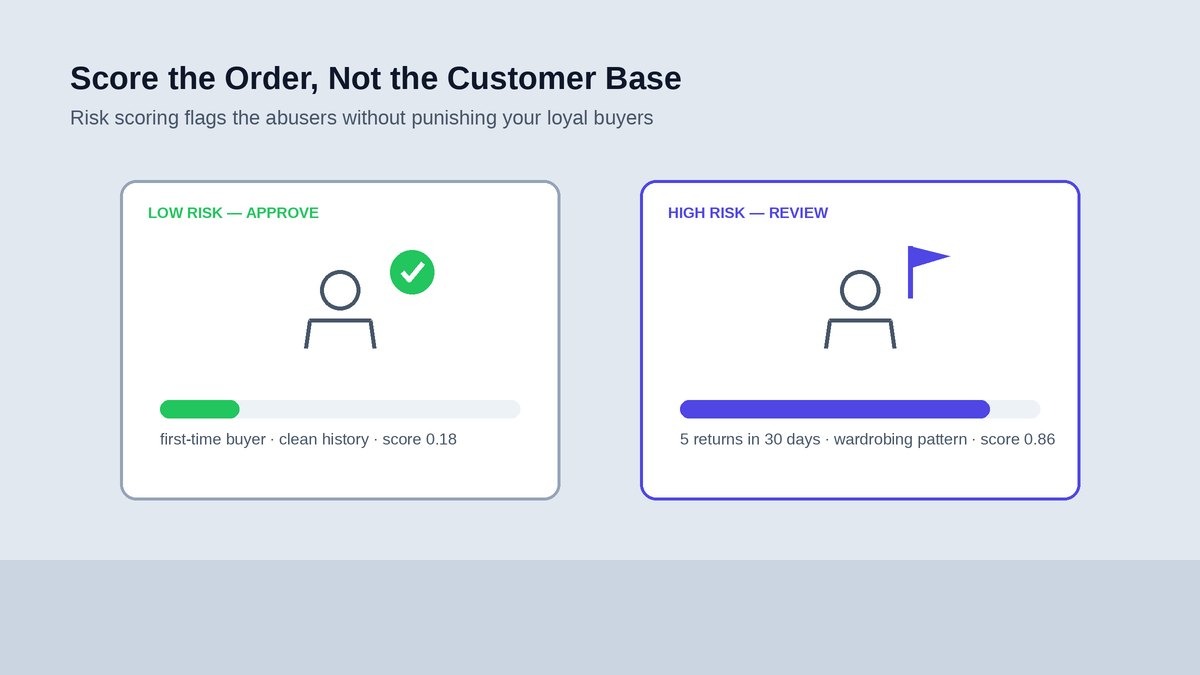Select the person icon in the high risk card
Screen dimensions: 1200x675
click(860, 310)
